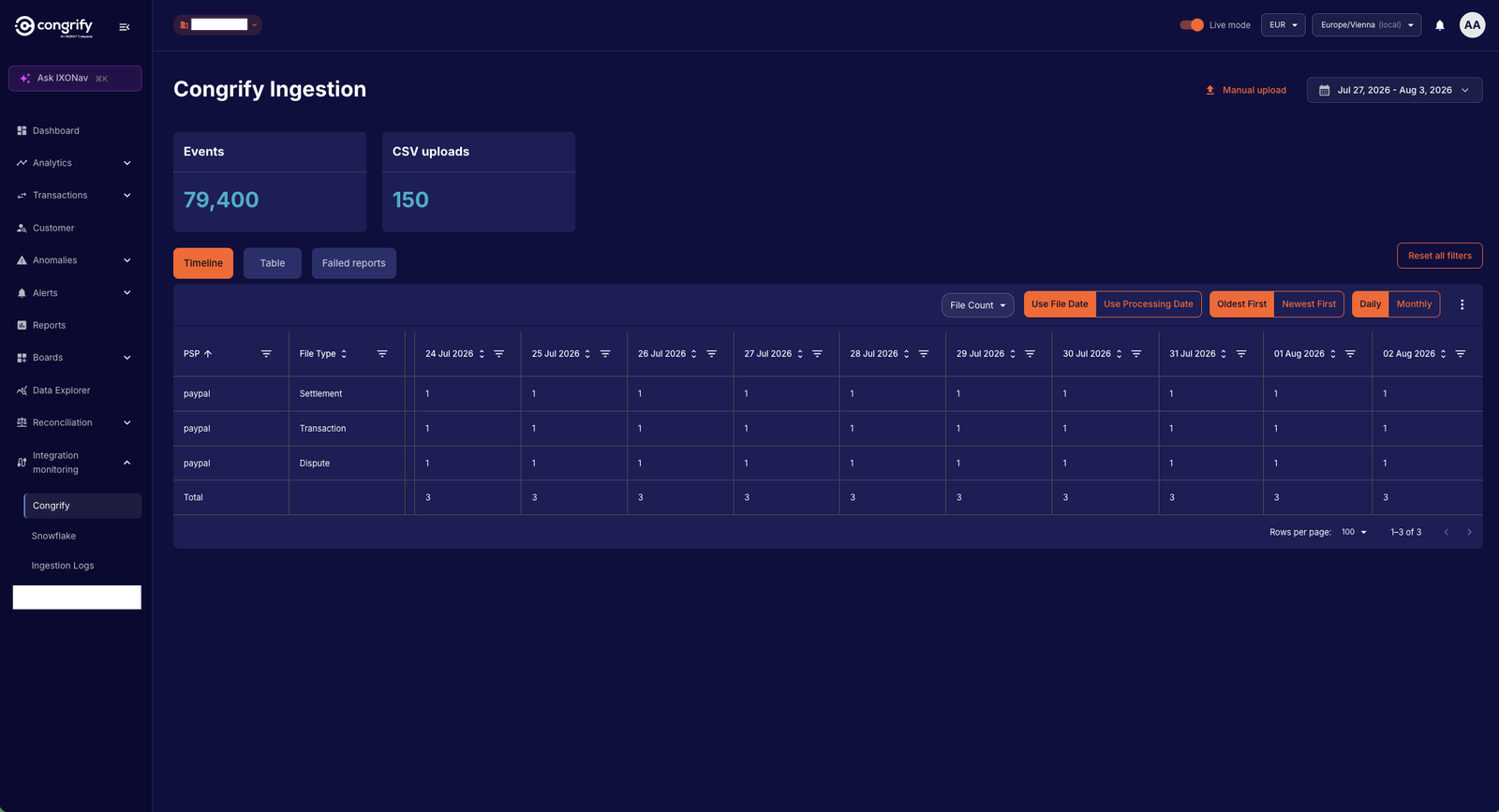Viewport: 1499px width, 812px height.
Task: Filter the File Type column
Action: pos(382,354)
